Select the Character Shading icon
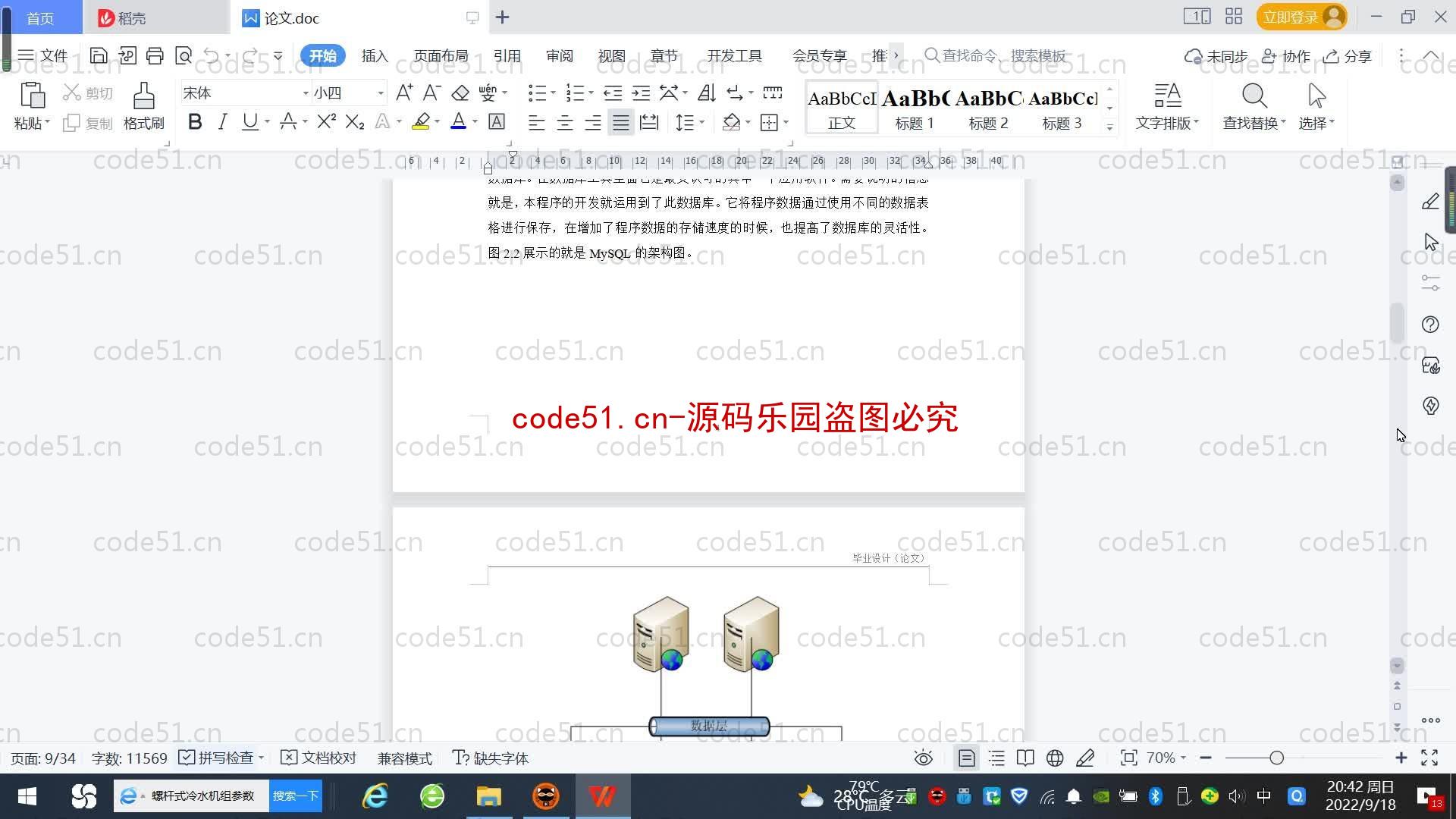Viewport: 1456px width, 819px height. coord(496,122)
